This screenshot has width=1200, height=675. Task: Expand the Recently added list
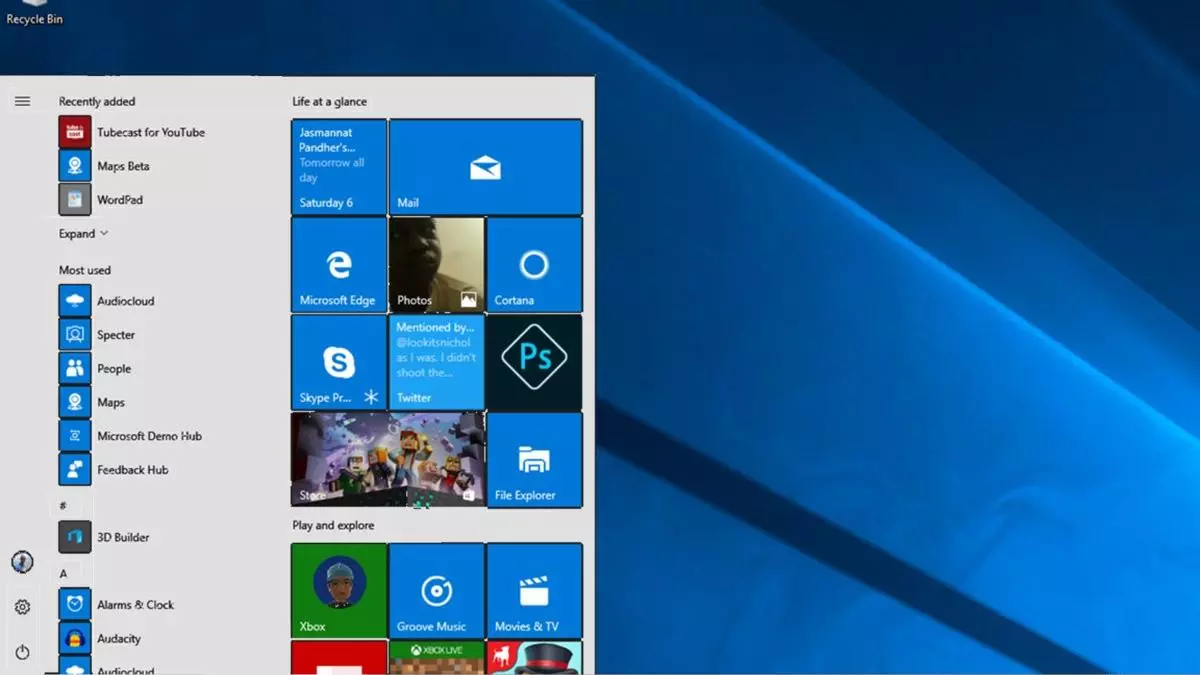coord(83,234)
